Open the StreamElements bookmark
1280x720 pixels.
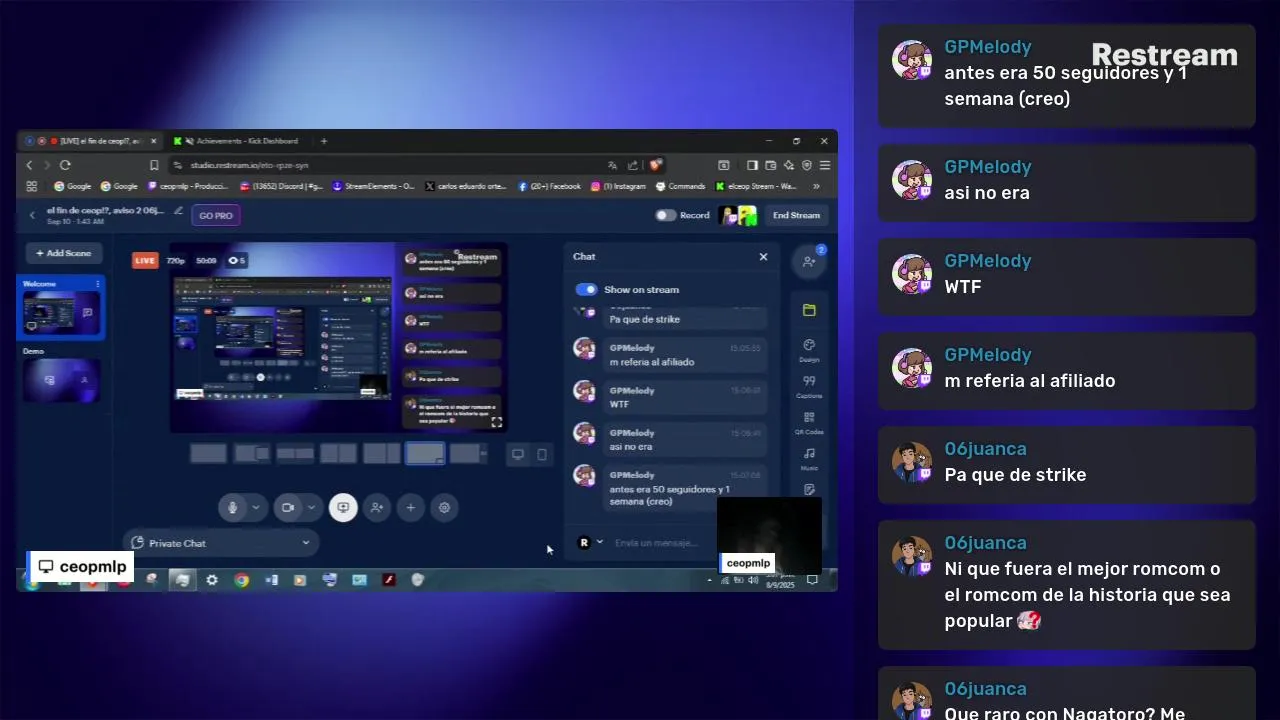pyautogui.click(x=373, y=186)
